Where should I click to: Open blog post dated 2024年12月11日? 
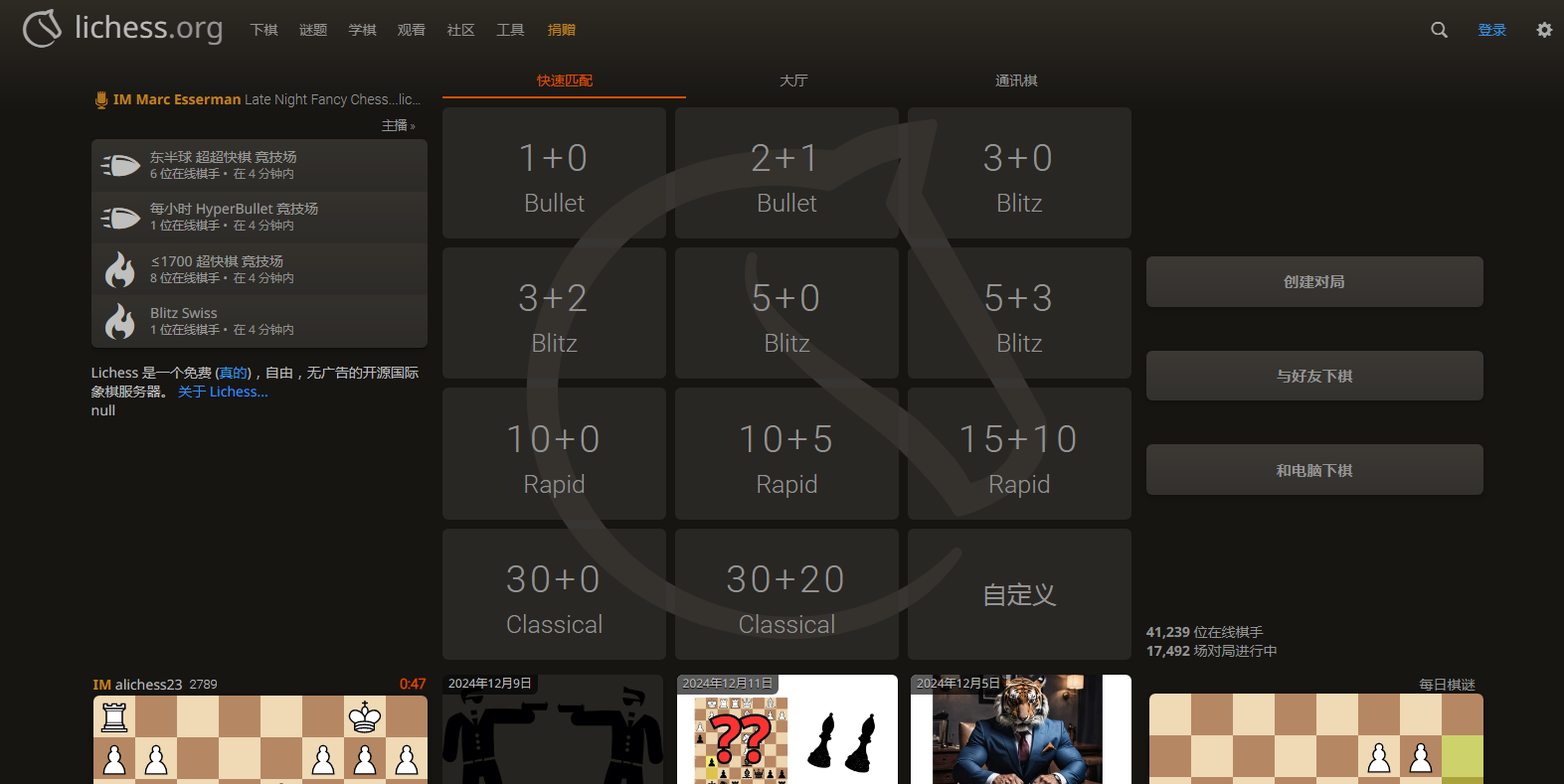tap(787, 729)
